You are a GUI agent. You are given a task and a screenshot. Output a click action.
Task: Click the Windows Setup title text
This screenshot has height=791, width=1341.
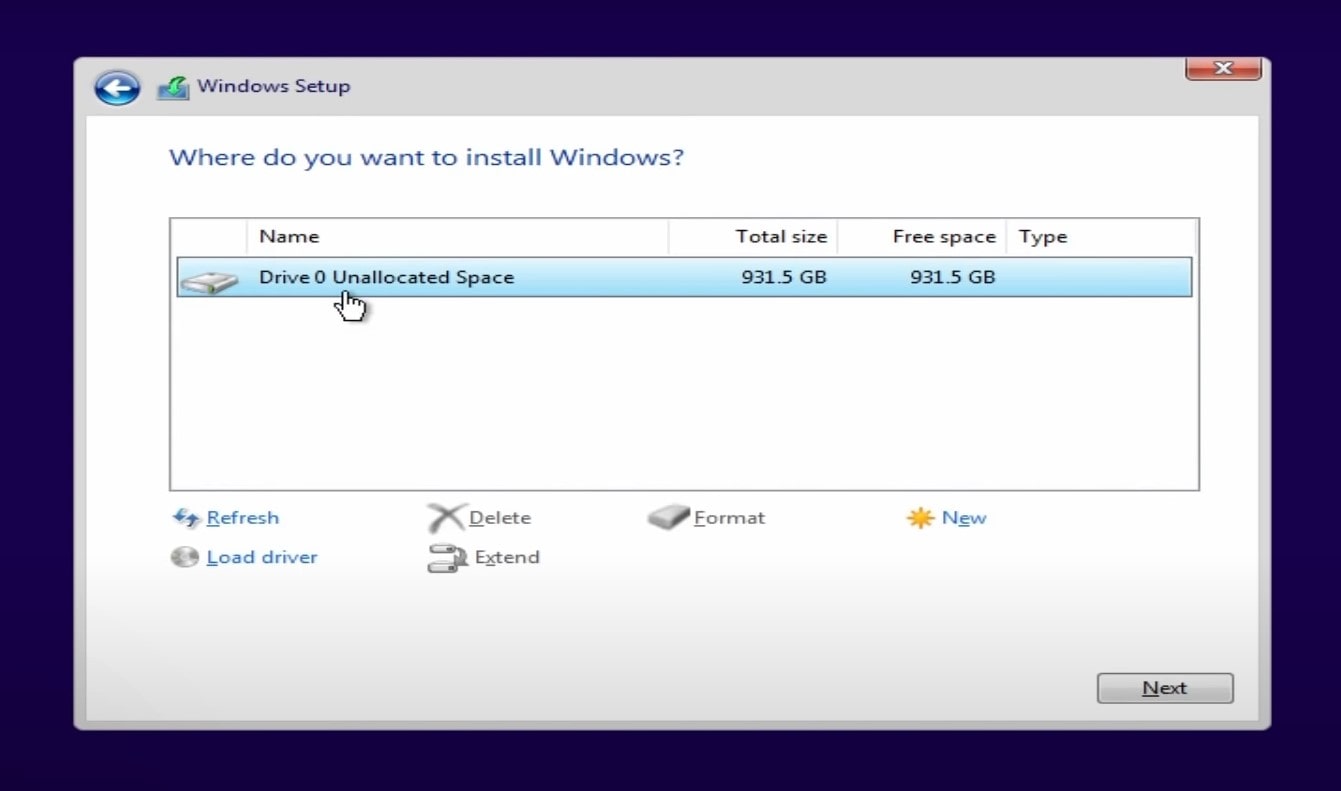[x=273, y=86]
